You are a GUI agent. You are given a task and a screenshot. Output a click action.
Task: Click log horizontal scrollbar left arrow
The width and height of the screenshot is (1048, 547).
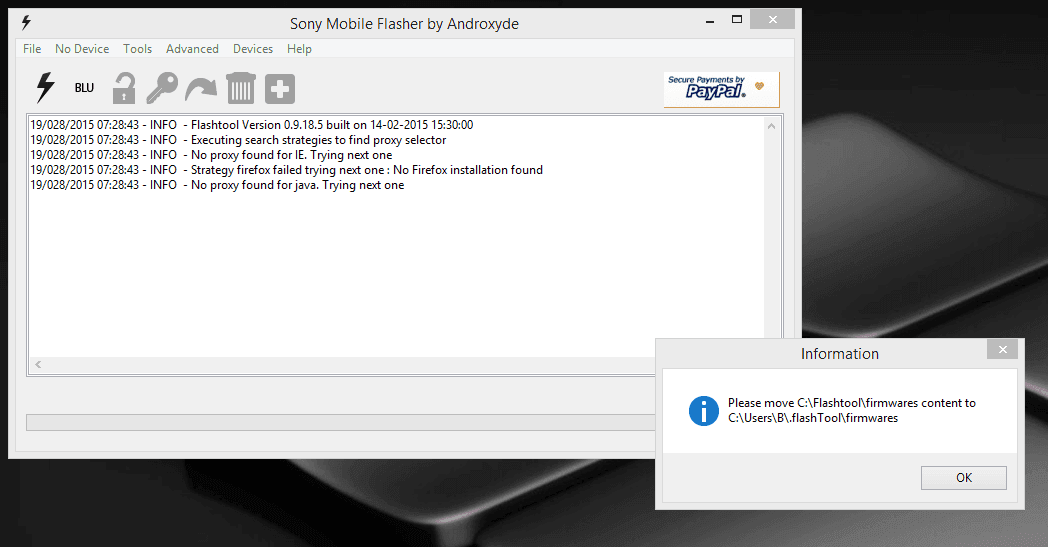point(38,364)
